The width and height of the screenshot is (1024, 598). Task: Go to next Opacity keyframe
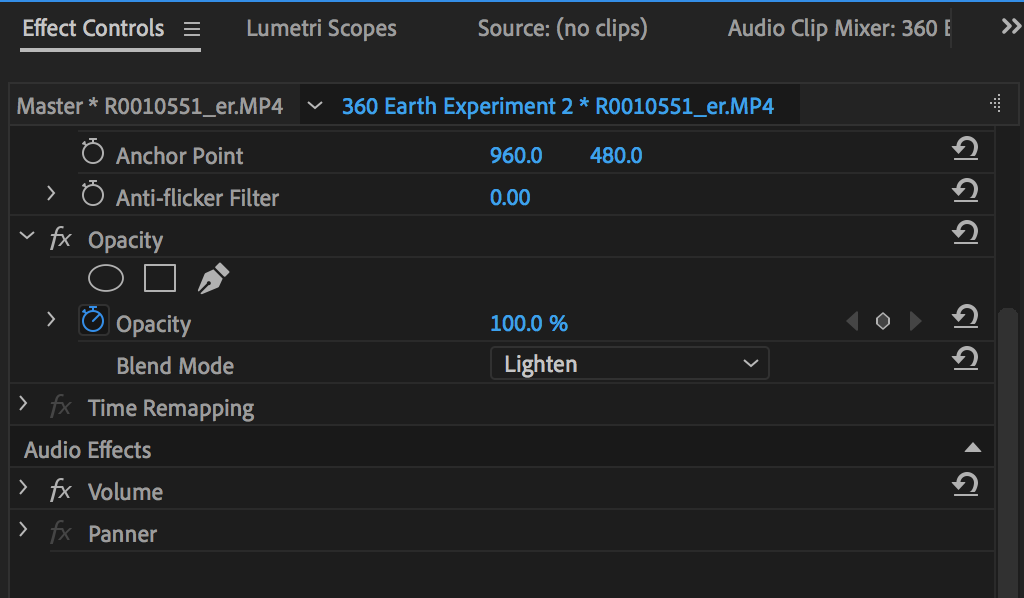click(x=915, y=322)
